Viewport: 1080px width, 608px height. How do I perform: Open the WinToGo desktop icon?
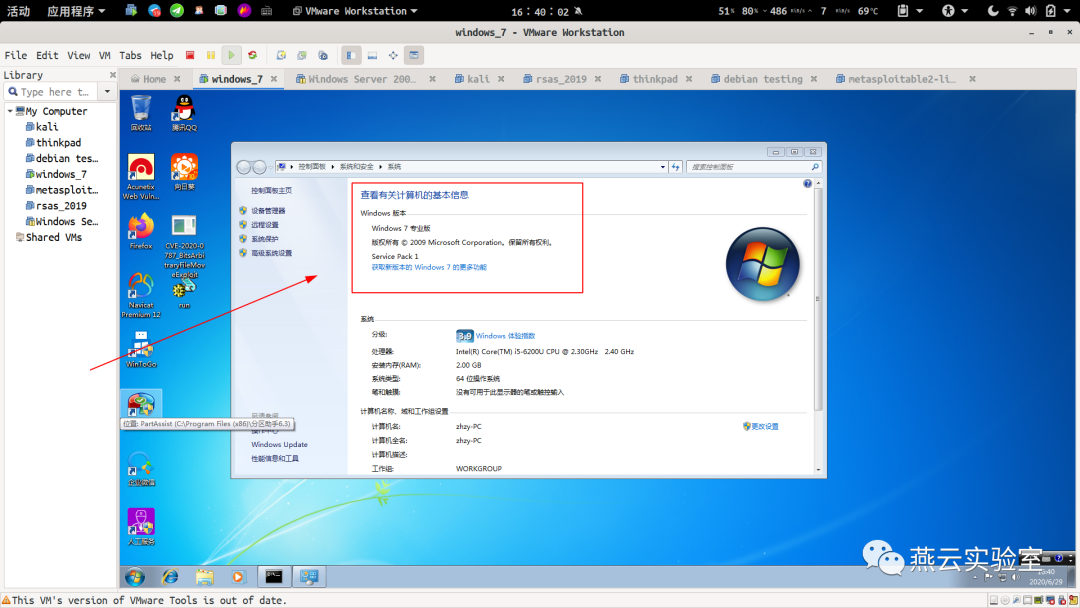pyautogui.click(x=141, y=349)
